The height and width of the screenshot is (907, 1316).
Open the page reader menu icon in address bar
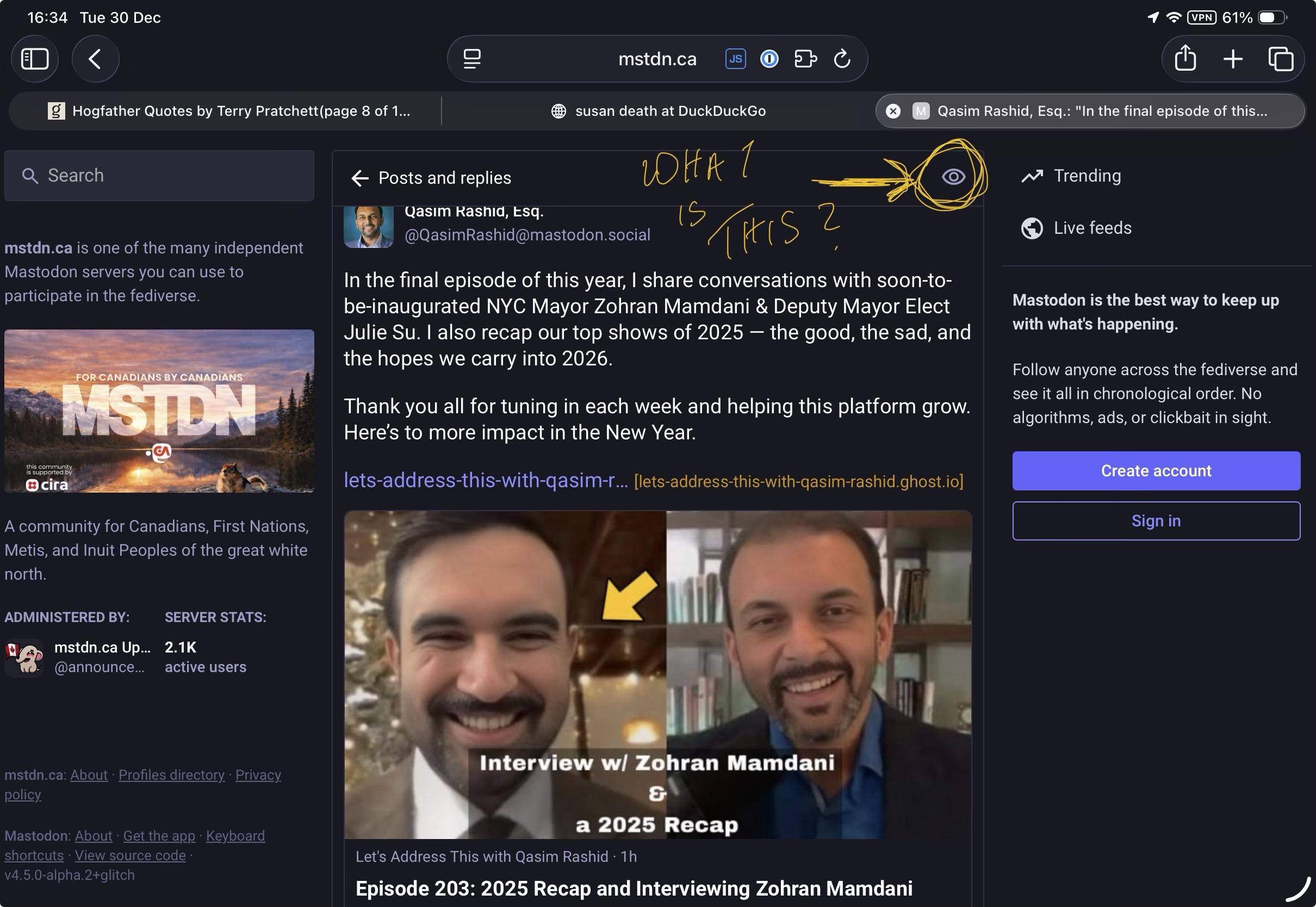(471, 59)
